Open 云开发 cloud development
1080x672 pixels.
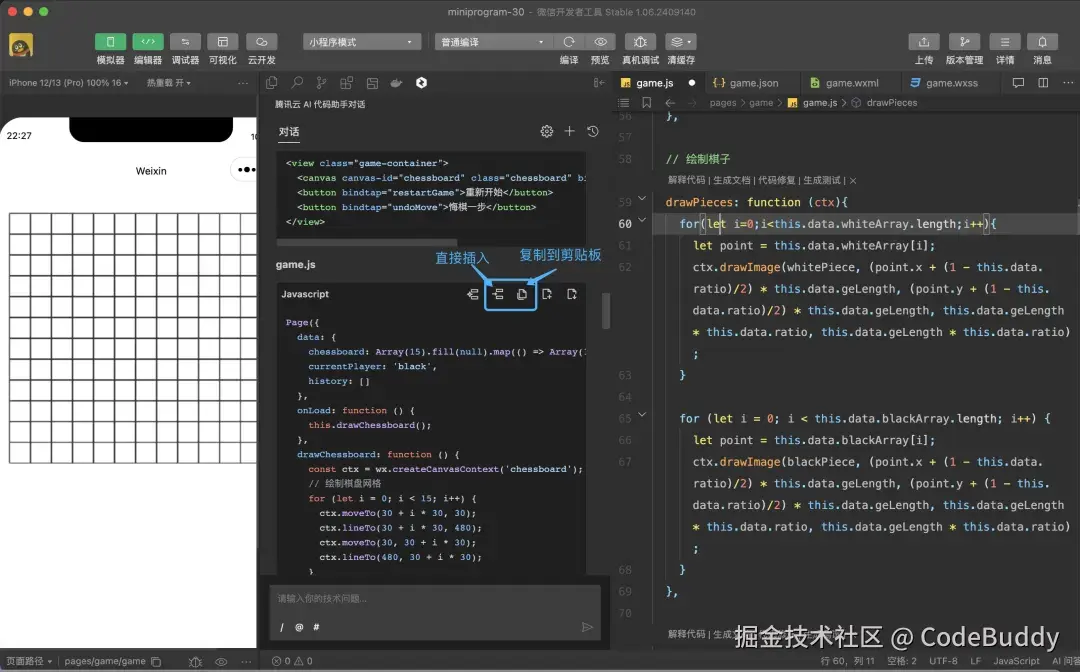coord(261,41)
